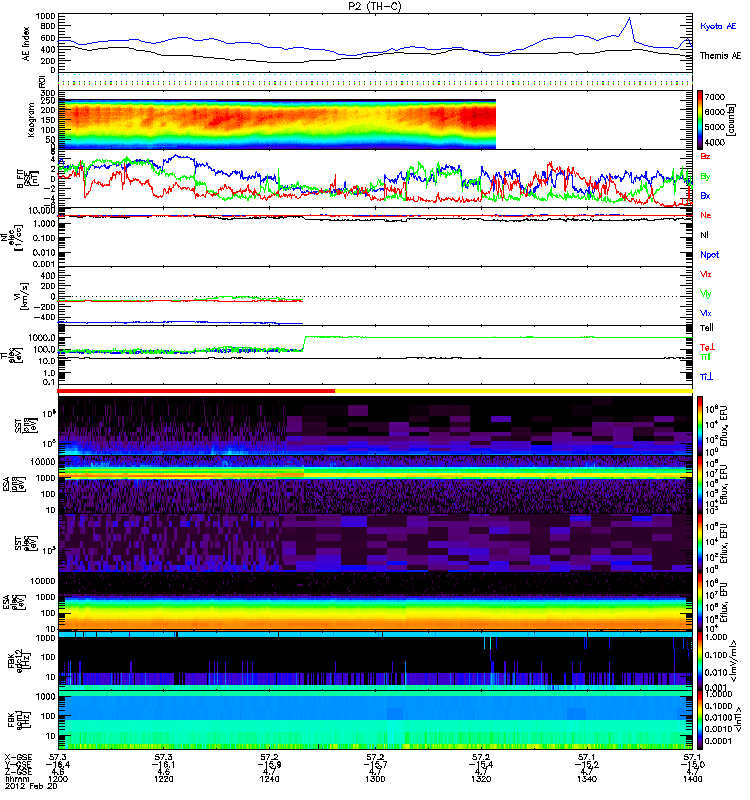Click the blue Bx legend label

click(x=705, y=195)
